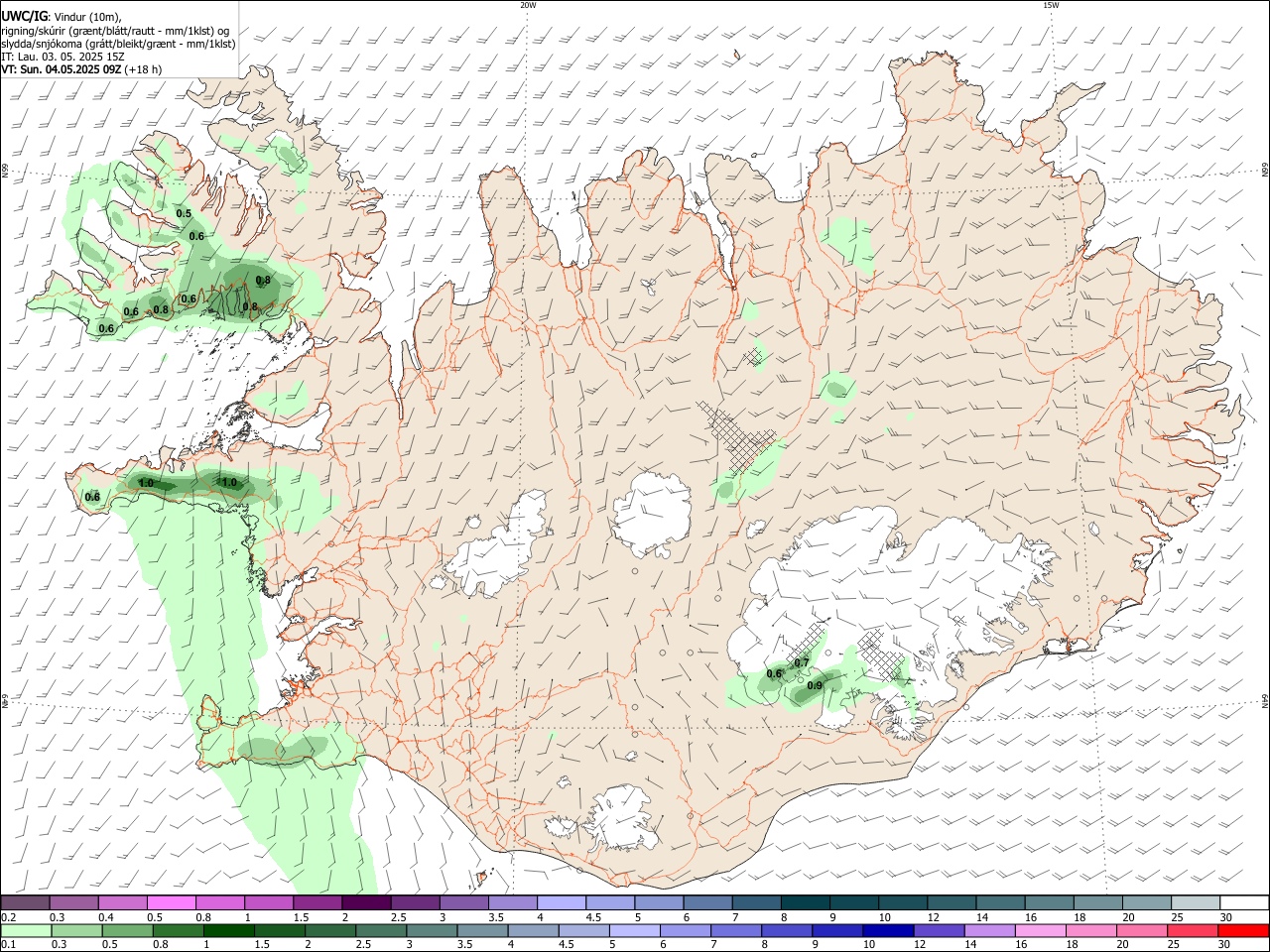Click the '(+18 h)' forecast offset text
This screenshot has height=952, width=1270.
(144, 69)
